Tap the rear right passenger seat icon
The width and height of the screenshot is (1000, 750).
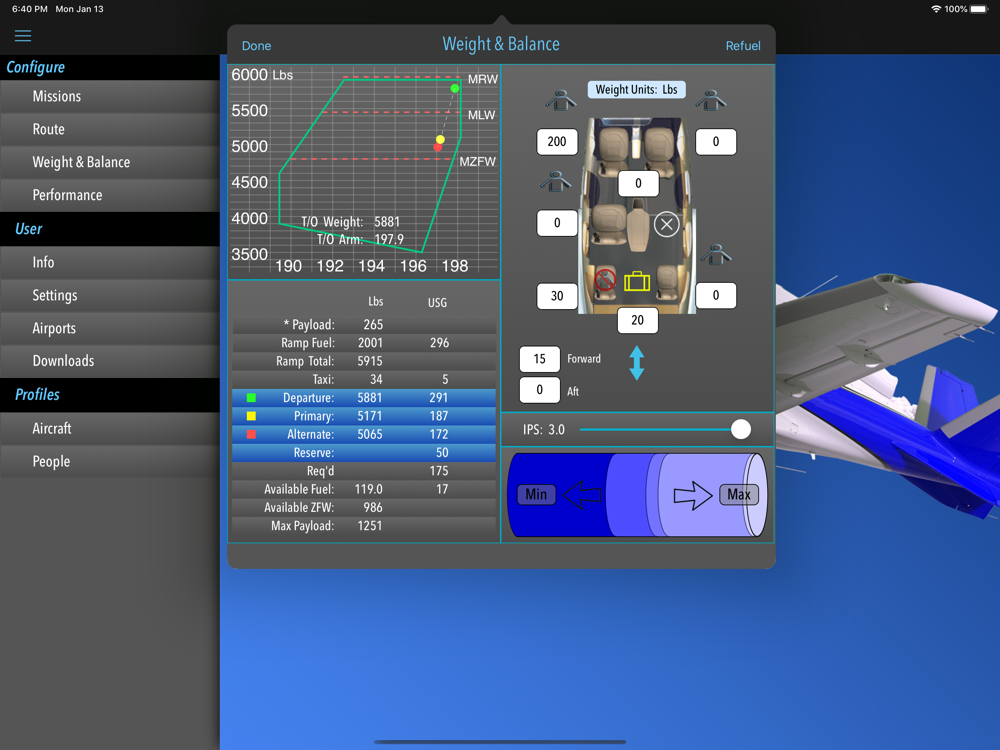point(716,254)
